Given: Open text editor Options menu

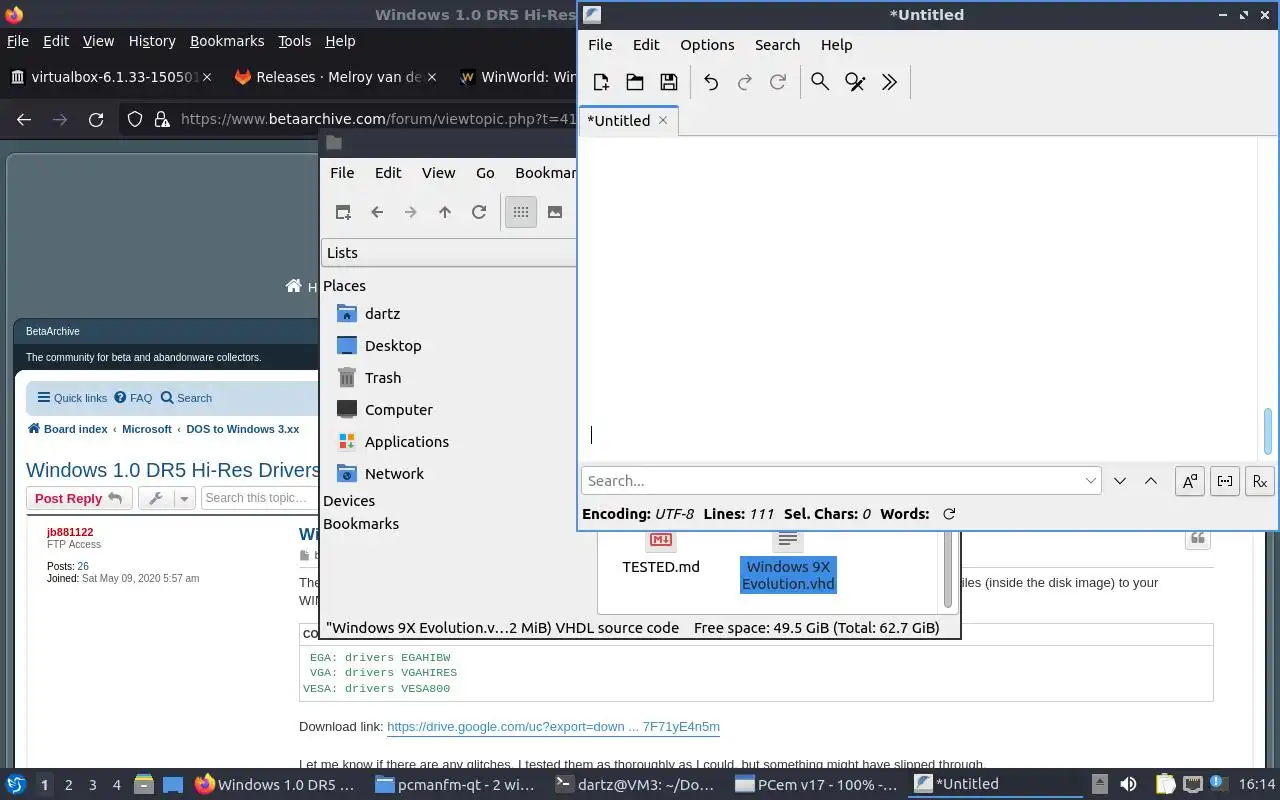Looking at the screenshot, I should 707,45.
